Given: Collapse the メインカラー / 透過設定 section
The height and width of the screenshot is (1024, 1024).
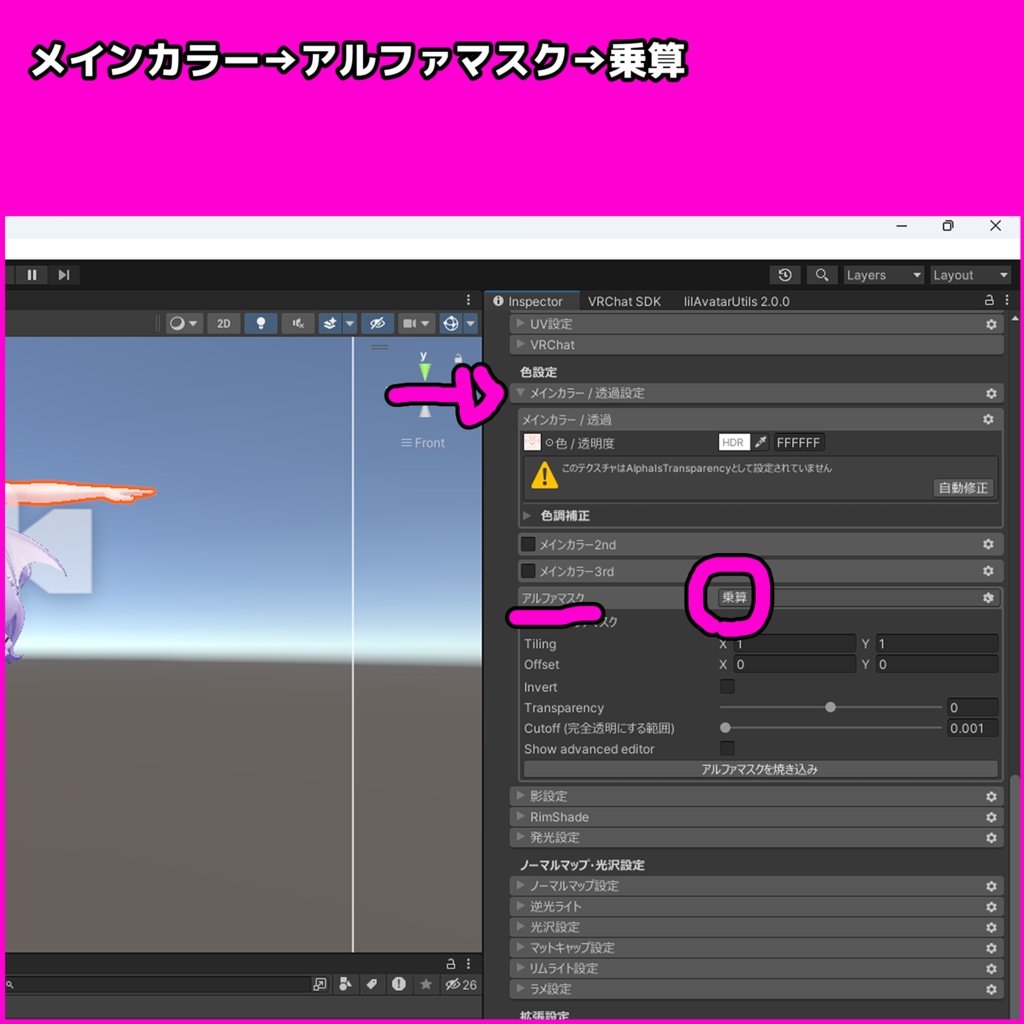Looking at the screenshot, I should [x=520, y=392].
